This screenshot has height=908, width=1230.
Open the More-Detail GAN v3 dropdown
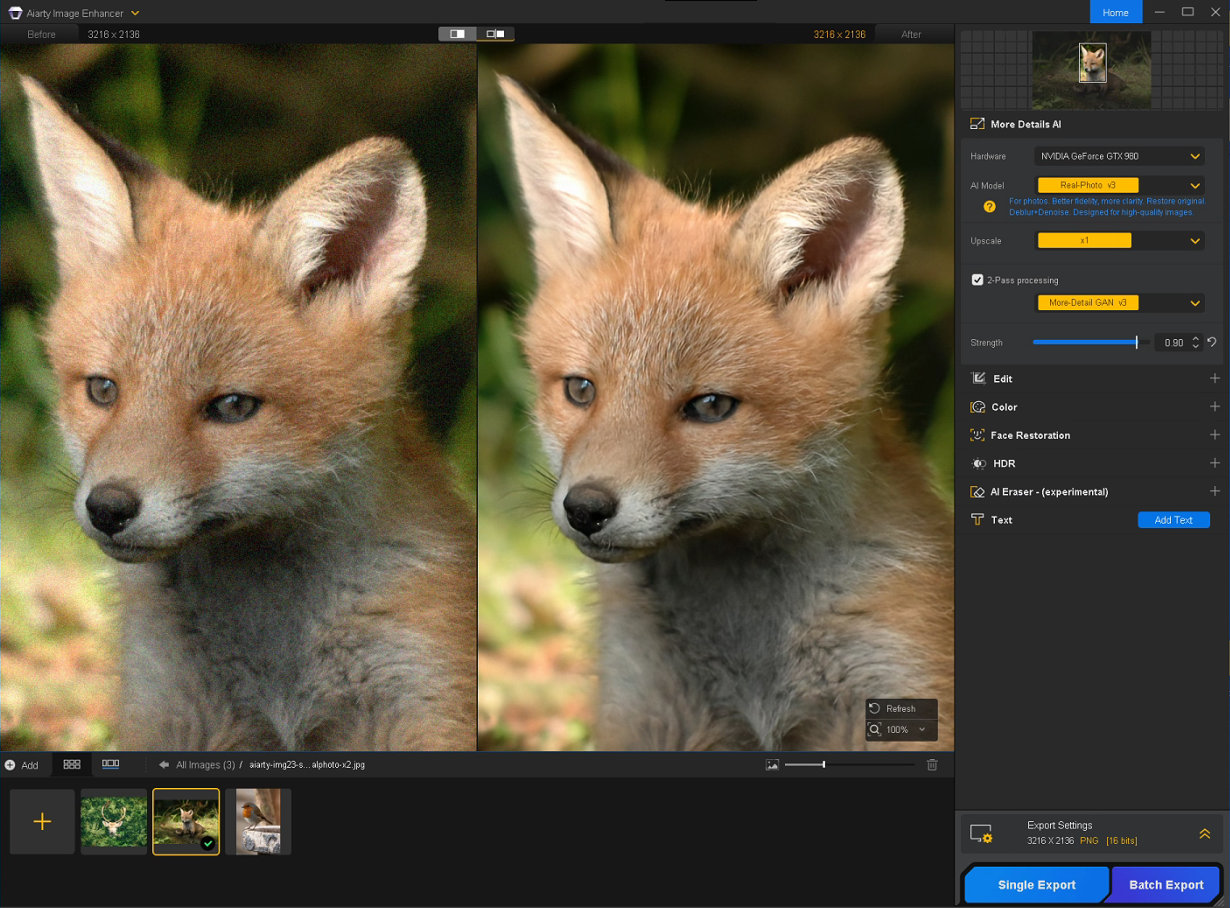click(x=1119, y=302)
